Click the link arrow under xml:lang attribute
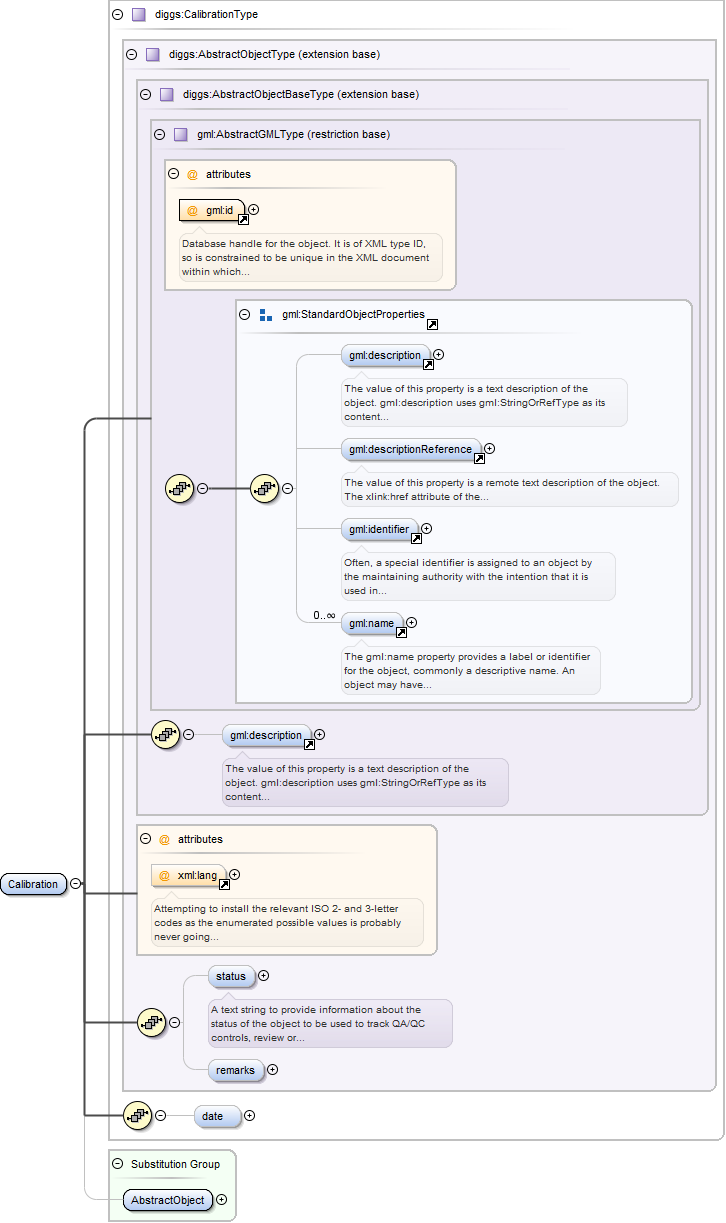The image size is (726, 1223). tap(224, 884)
